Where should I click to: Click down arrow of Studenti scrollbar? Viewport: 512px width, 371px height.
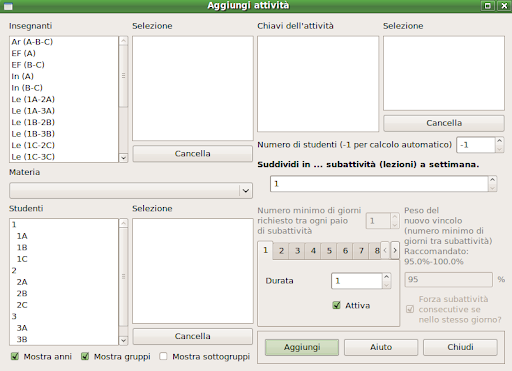coord(123,340)
